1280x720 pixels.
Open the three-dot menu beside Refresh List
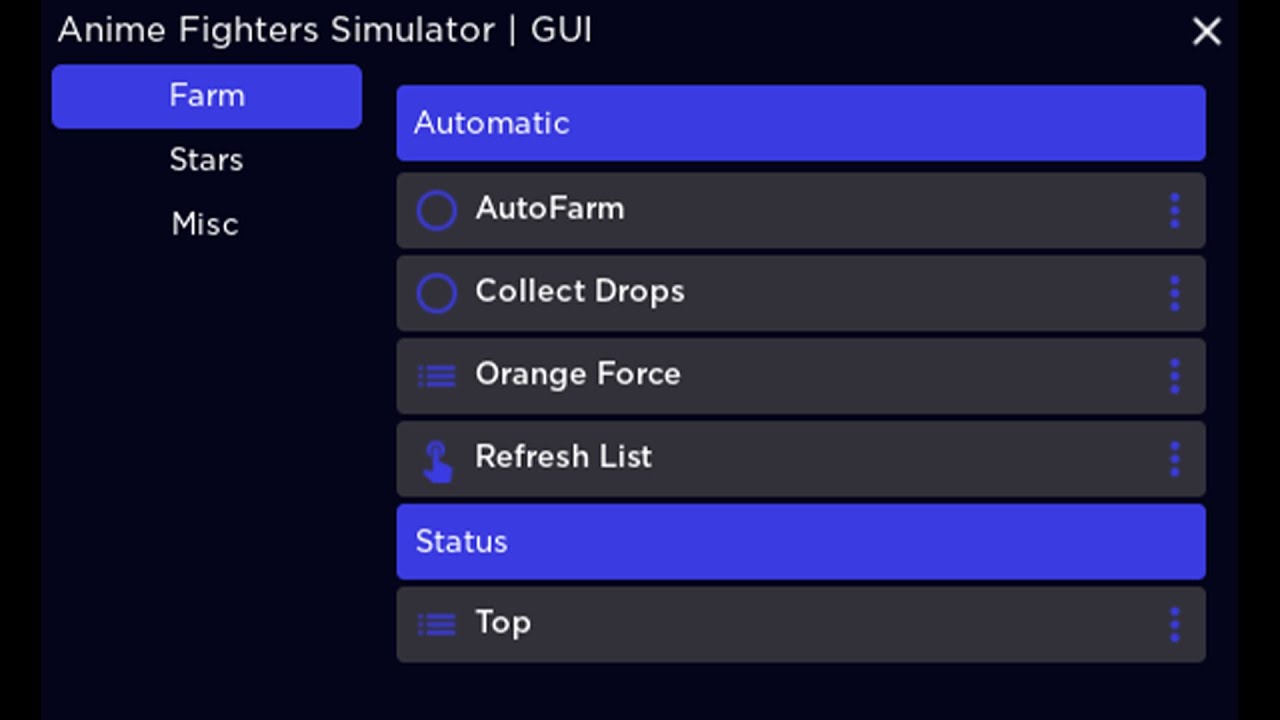click(x=1174, y=459)
